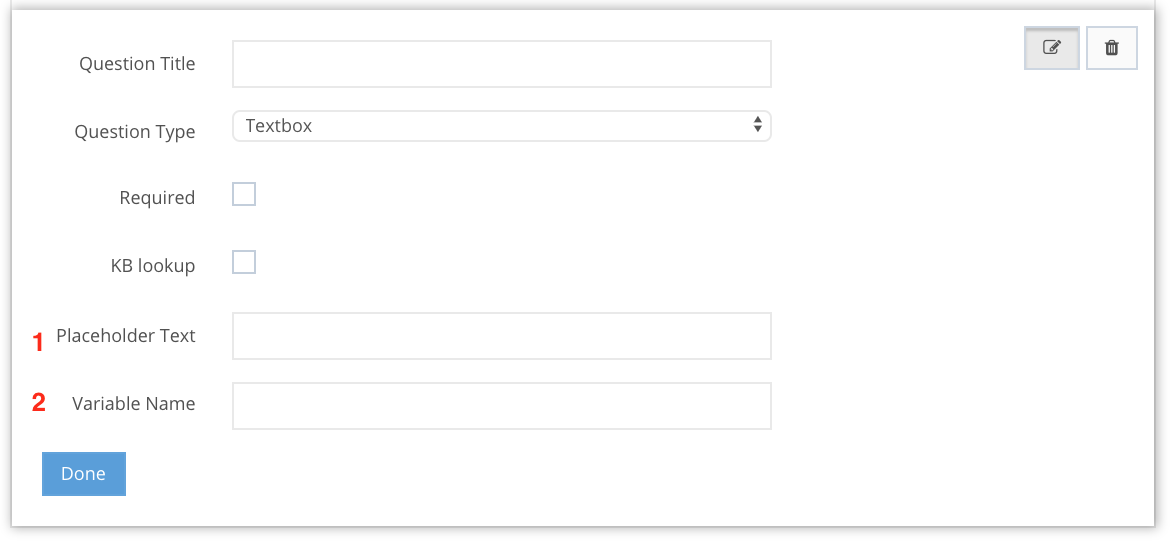Click the Placeholder Text label
Screen dimensions: 1172x544
tap(126, 336)
